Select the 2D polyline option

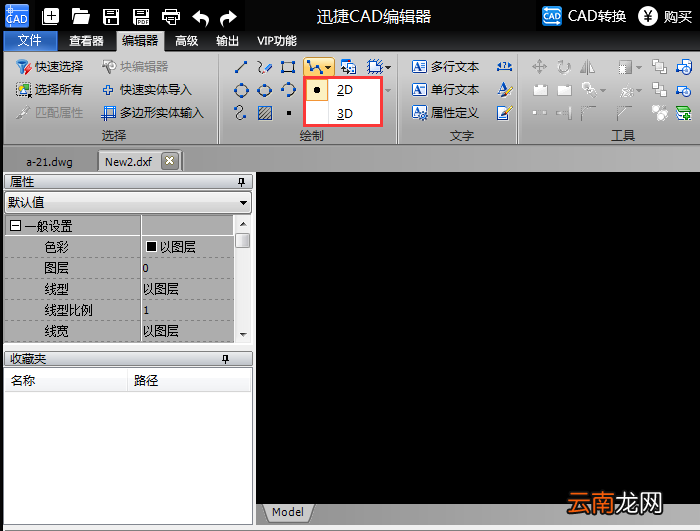(343, 90)
